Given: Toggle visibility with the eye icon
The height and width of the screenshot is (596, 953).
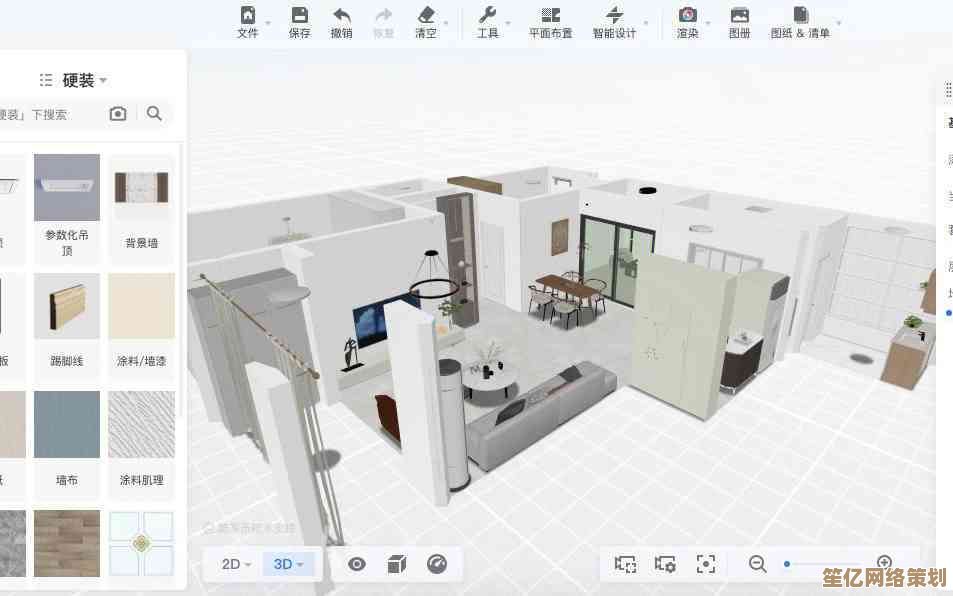Looking at the screenshot, I should tap(356, 564).
